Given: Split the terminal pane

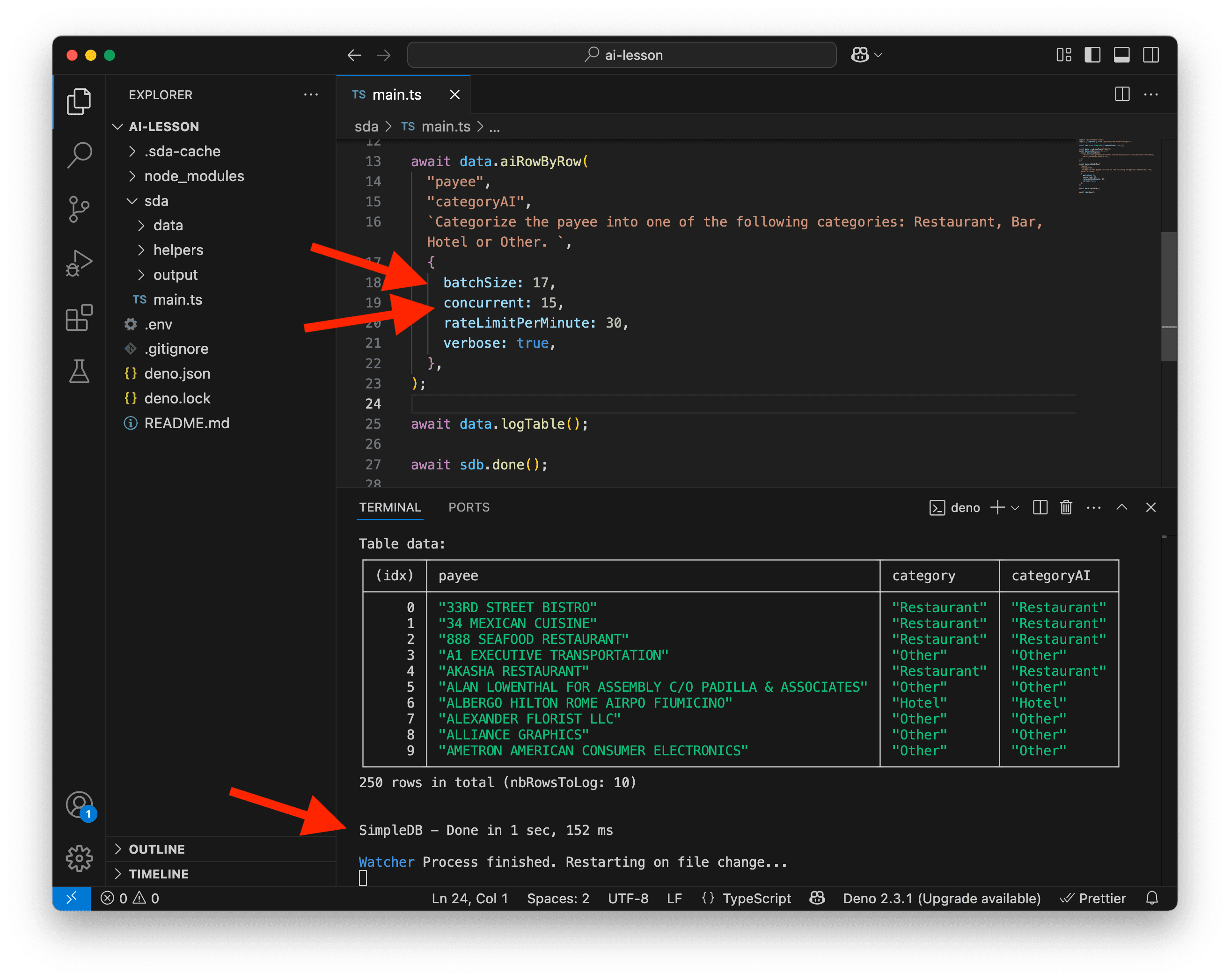Looking at the screenshot, I should click(x=1040, y=507).
